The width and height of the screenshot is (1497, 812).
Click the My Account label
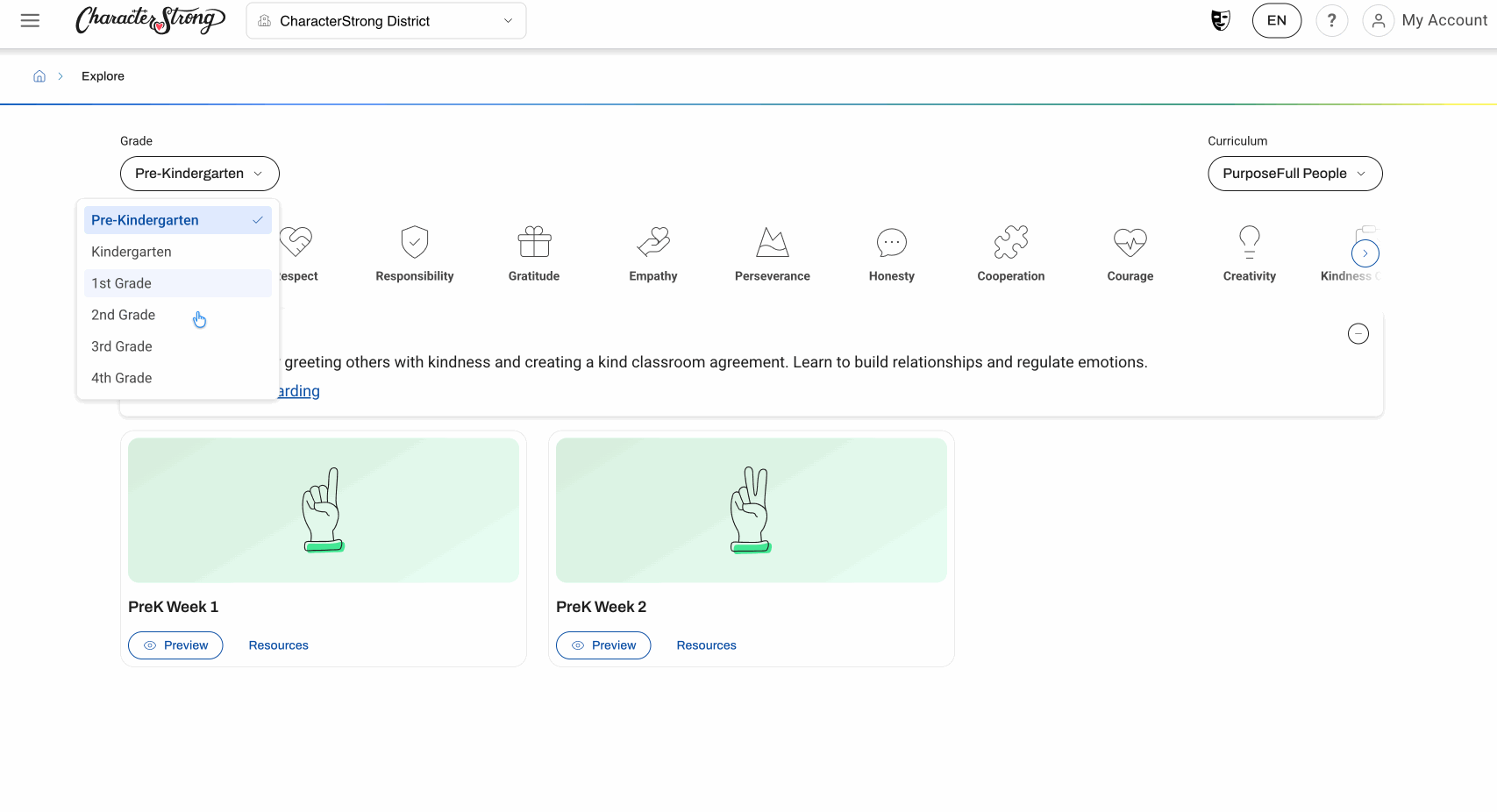pyautogui.click(x=1444, y=20)
